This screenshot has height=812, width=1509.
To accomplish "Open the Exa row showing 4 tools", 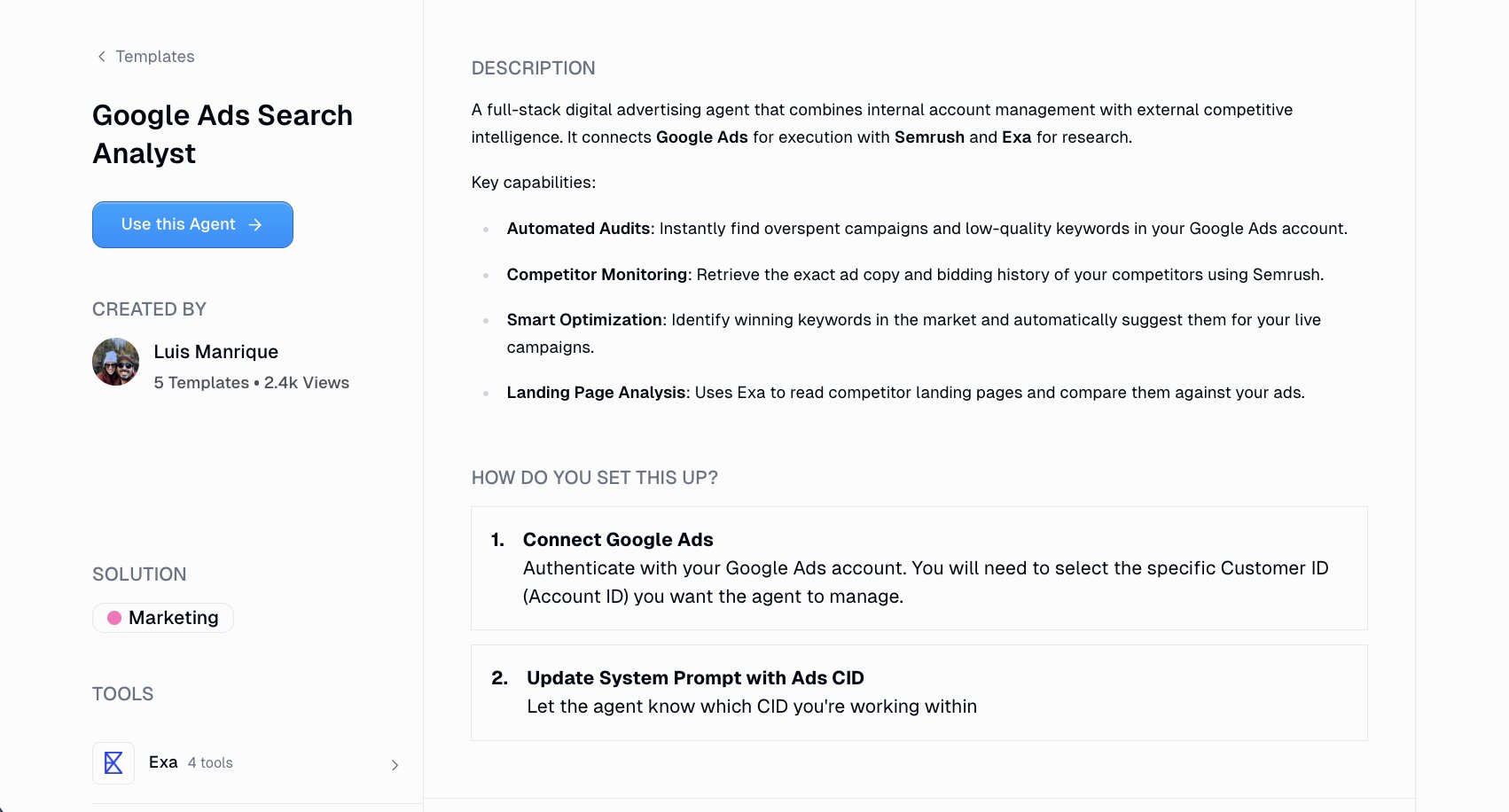I will point(248,762).
